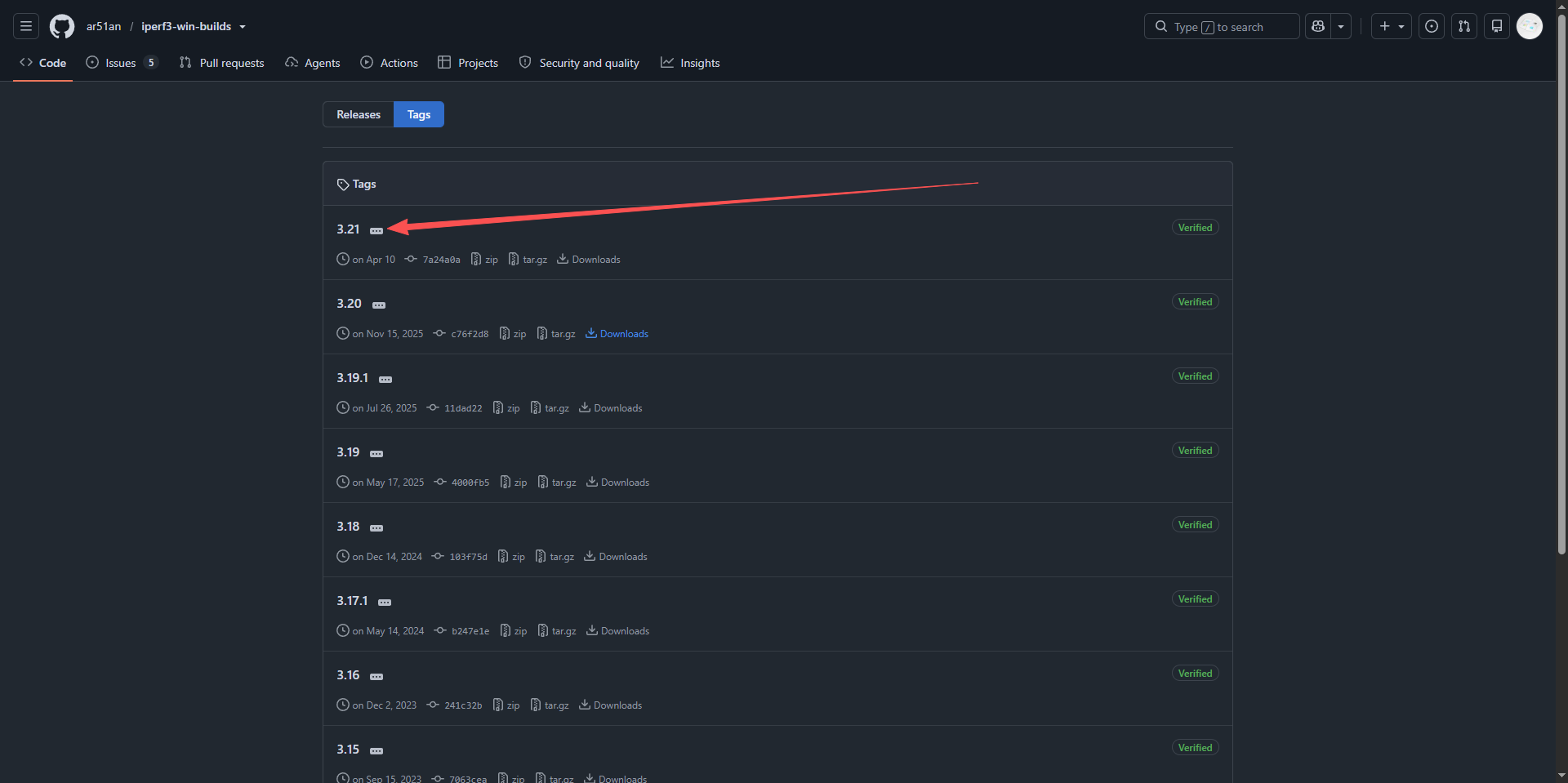The image size is (1568, 783).
Task: Open Downloads for tag 3.19
Action: (618, 483)
